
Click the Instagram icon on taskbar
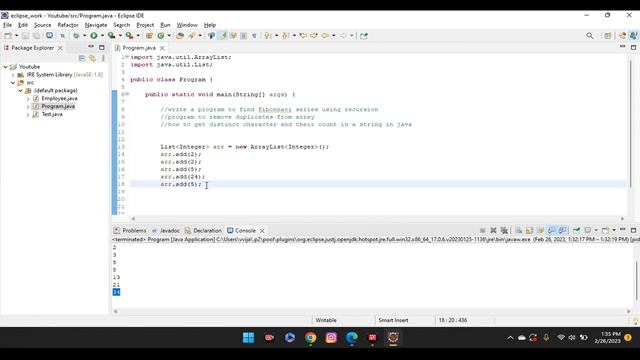[331, 338]
